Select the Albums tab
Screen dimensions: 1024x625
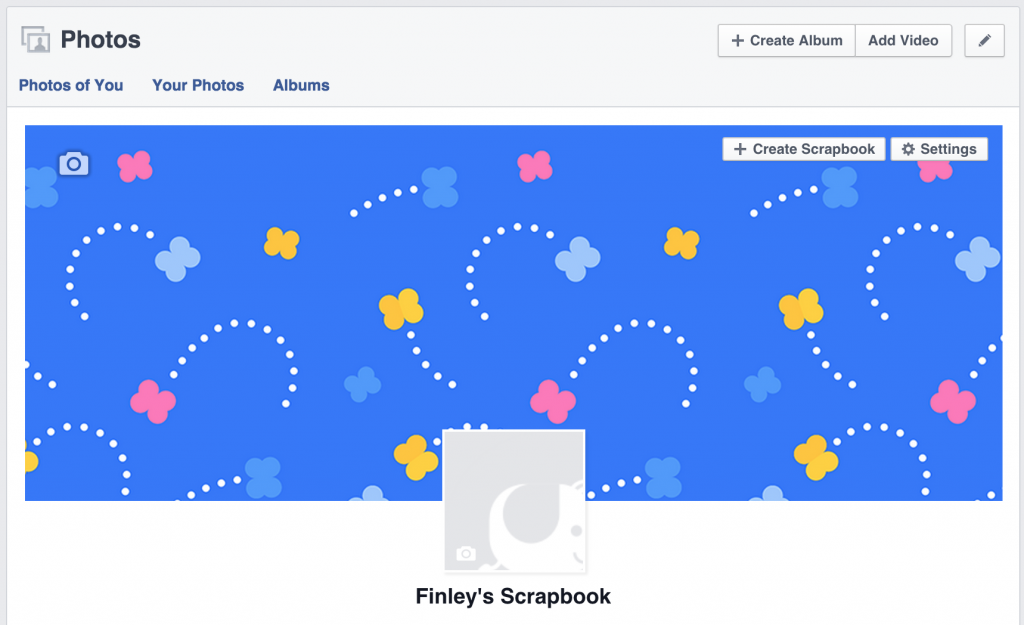click(x=301, y=85)
